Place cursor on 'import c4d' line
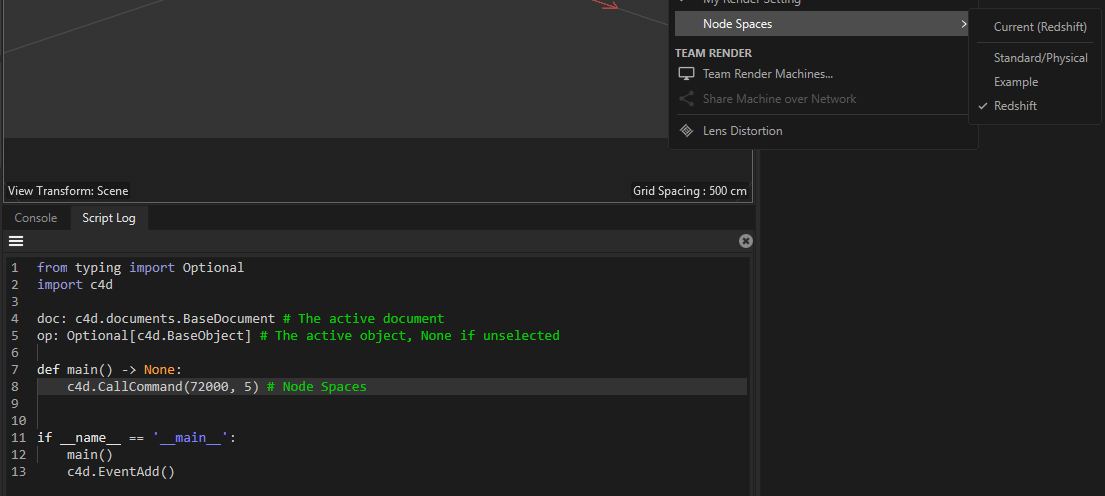1105x496 pixels. tap(75, 284)
